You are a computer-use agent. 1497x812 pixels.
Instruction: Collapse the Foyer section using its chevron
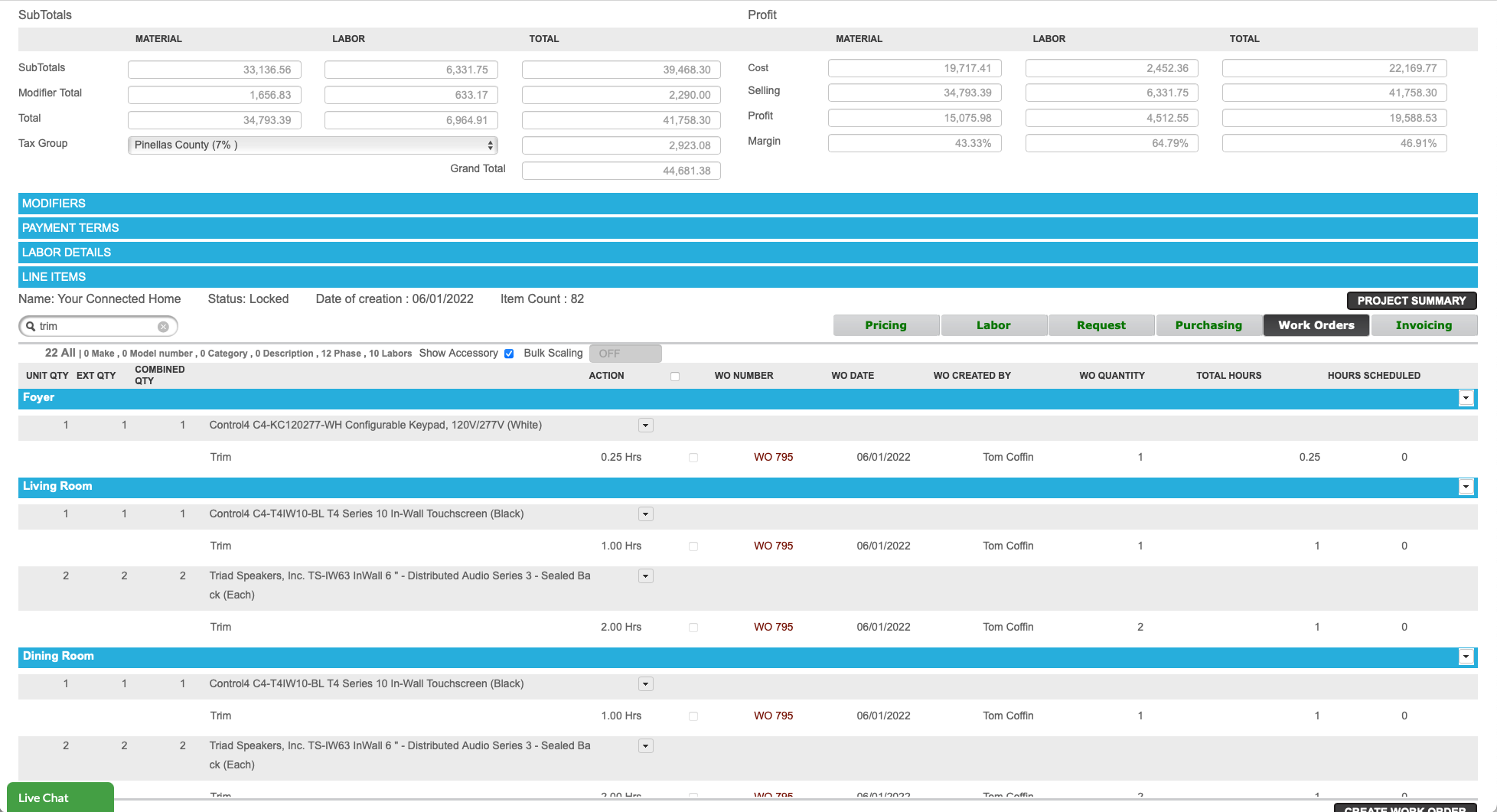point(1466,398)
